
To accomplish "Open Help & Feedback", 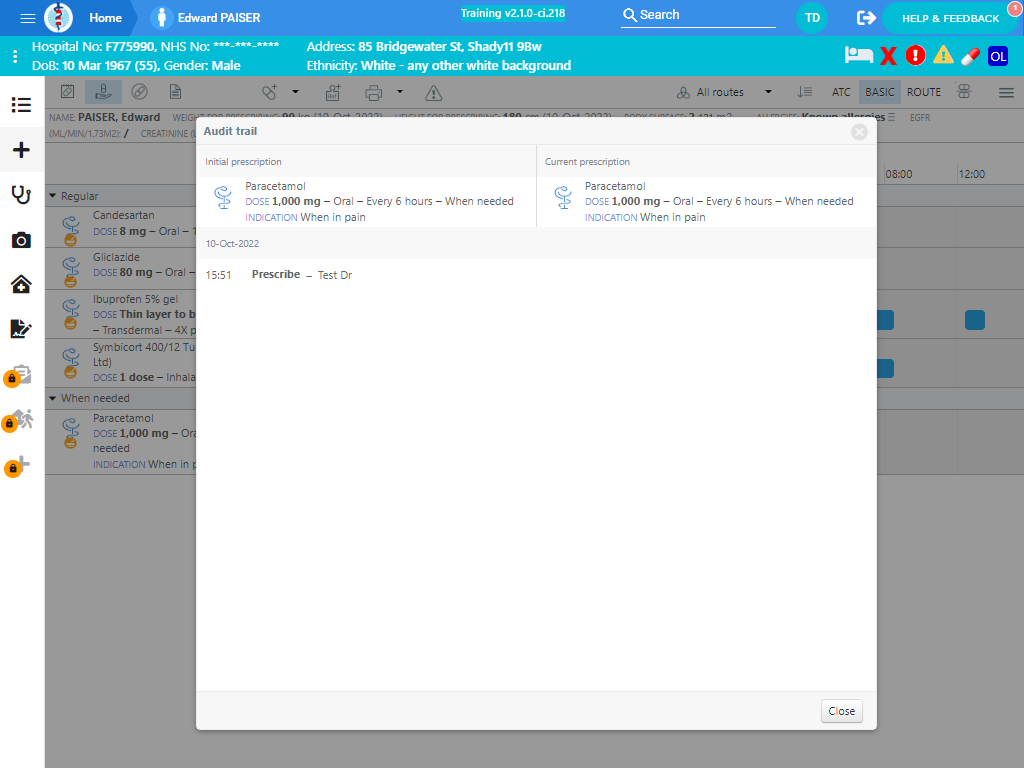I will [x=950, y=18].
